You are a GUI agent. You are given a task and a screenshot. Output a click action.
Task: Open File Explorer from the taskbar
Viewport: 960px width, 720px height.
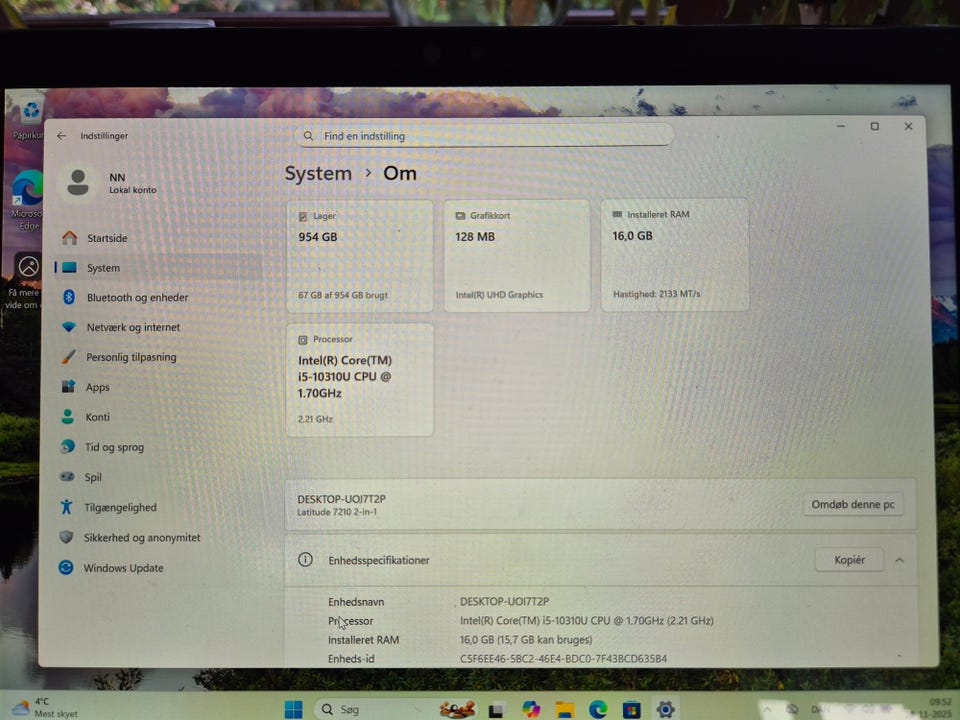(564, 710)
